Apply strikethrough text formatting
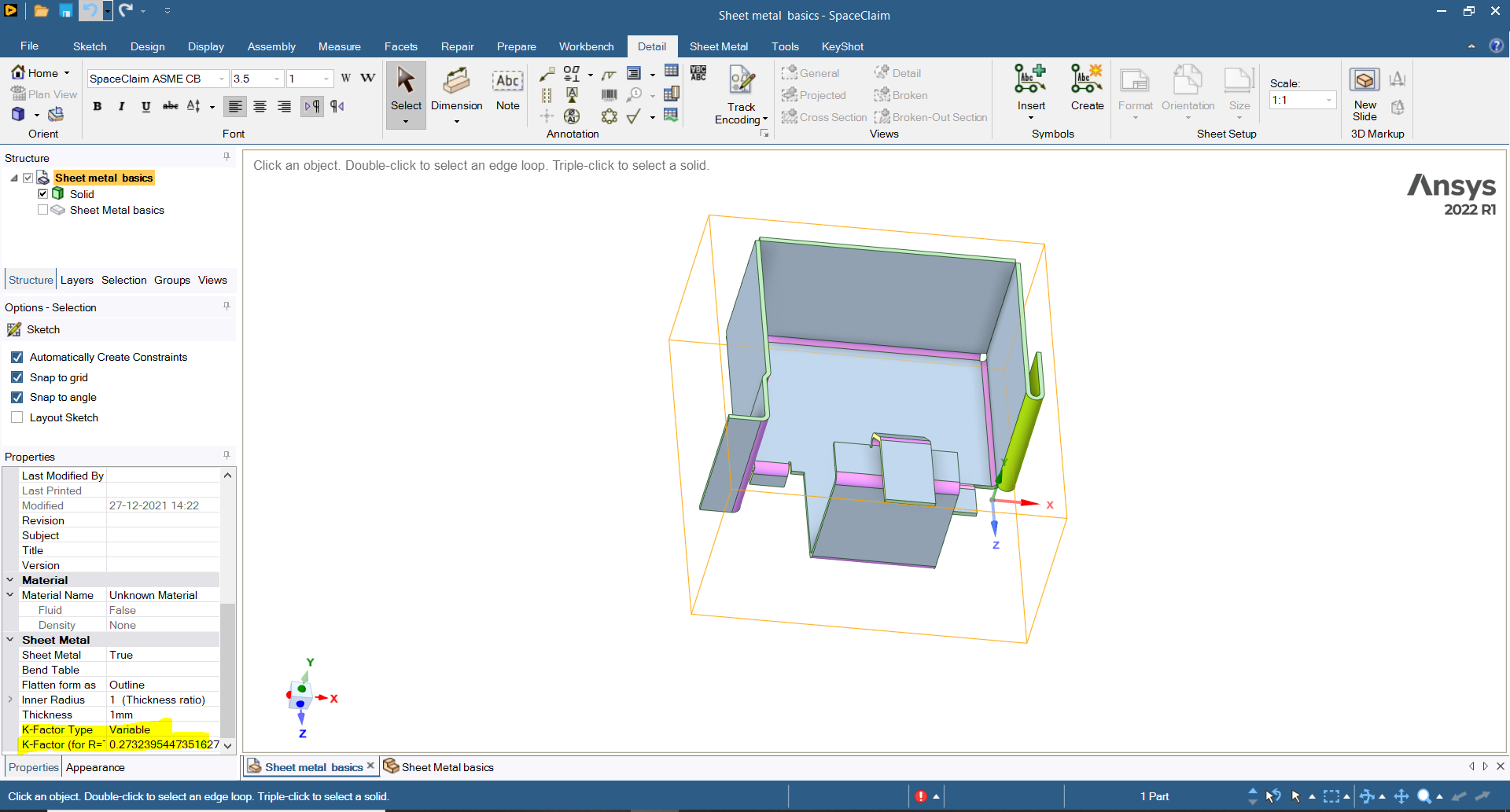The image size is (1510, 812). (x=170, y=106)
